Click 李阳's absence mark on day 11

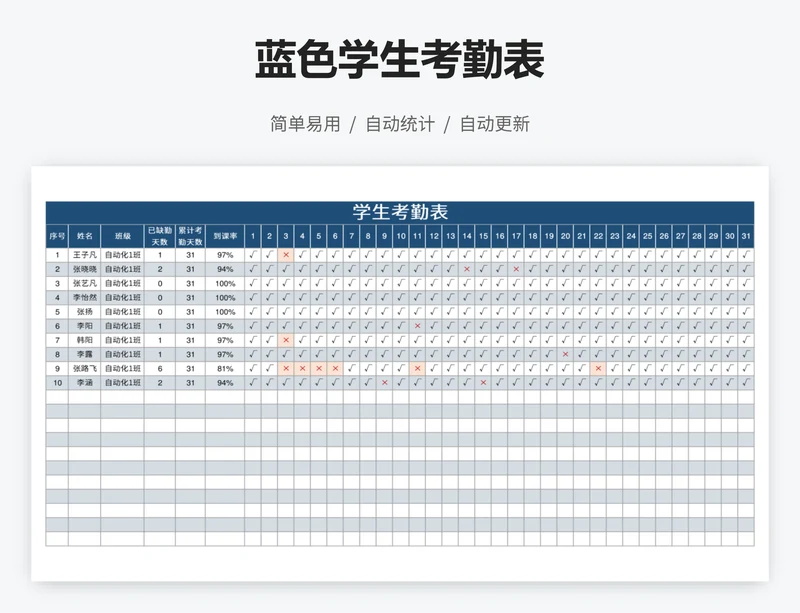tap(417, 326)
